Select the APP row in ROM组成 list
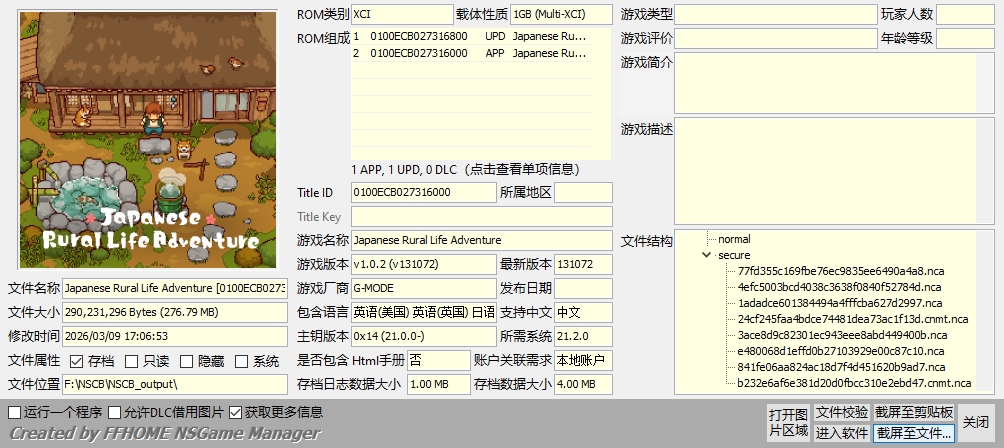The height and width of the screenshot is (448, 1004). pyautogui.click(x=468, y=53)
